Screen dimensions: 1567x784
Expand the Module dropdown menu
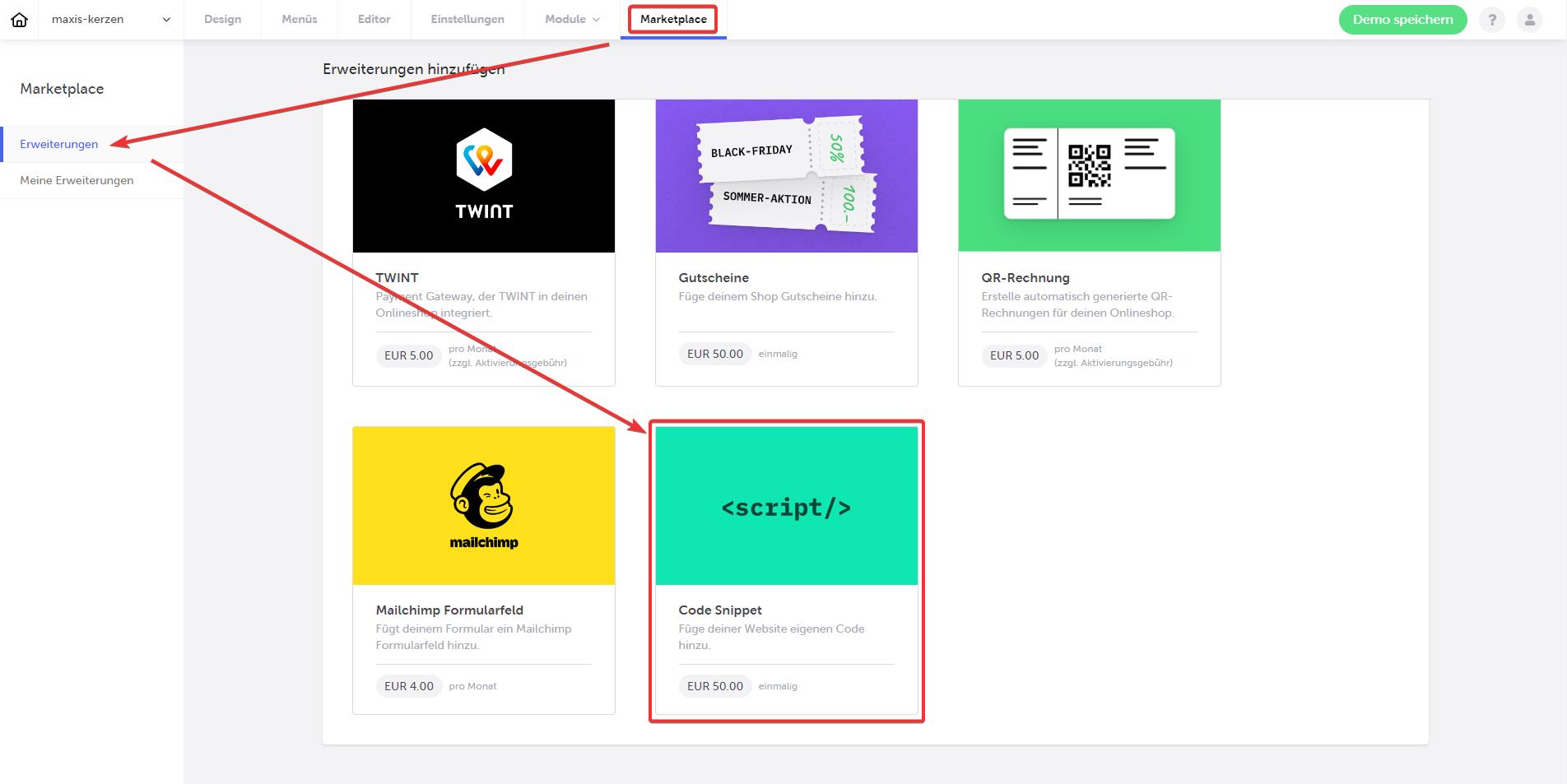click(572, 20)
